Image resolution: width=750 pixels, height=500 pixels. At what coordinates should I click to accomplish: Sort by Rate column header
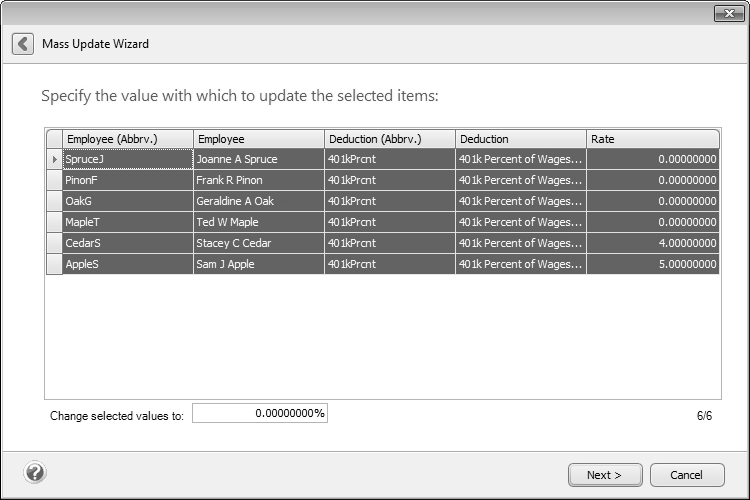[652, 139]
